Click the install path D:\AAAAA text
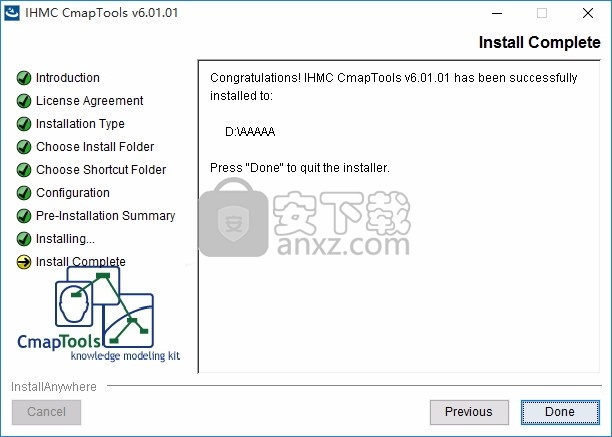 click(x=250, y=131)
